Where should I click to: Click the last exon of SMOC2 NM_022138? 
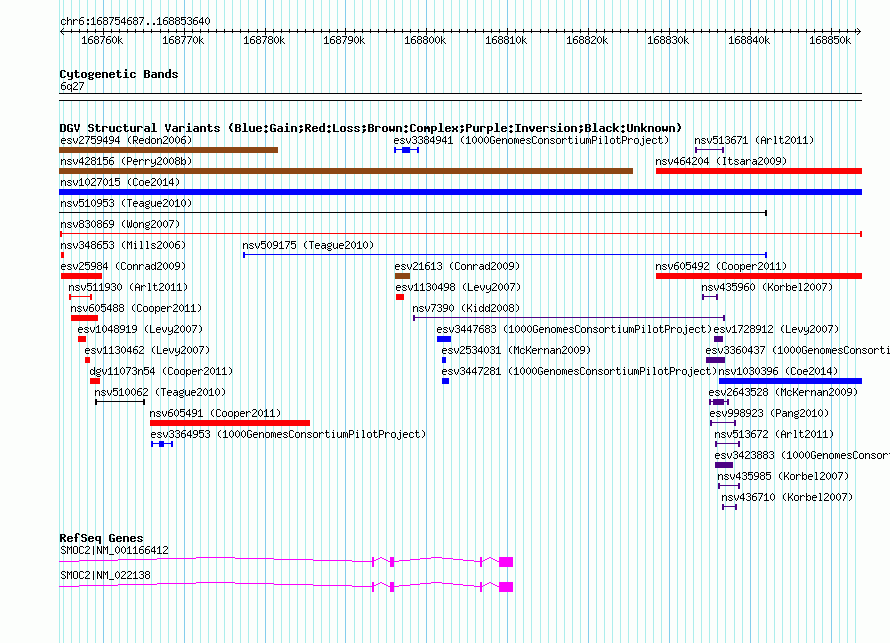click(x=506, y=587)
